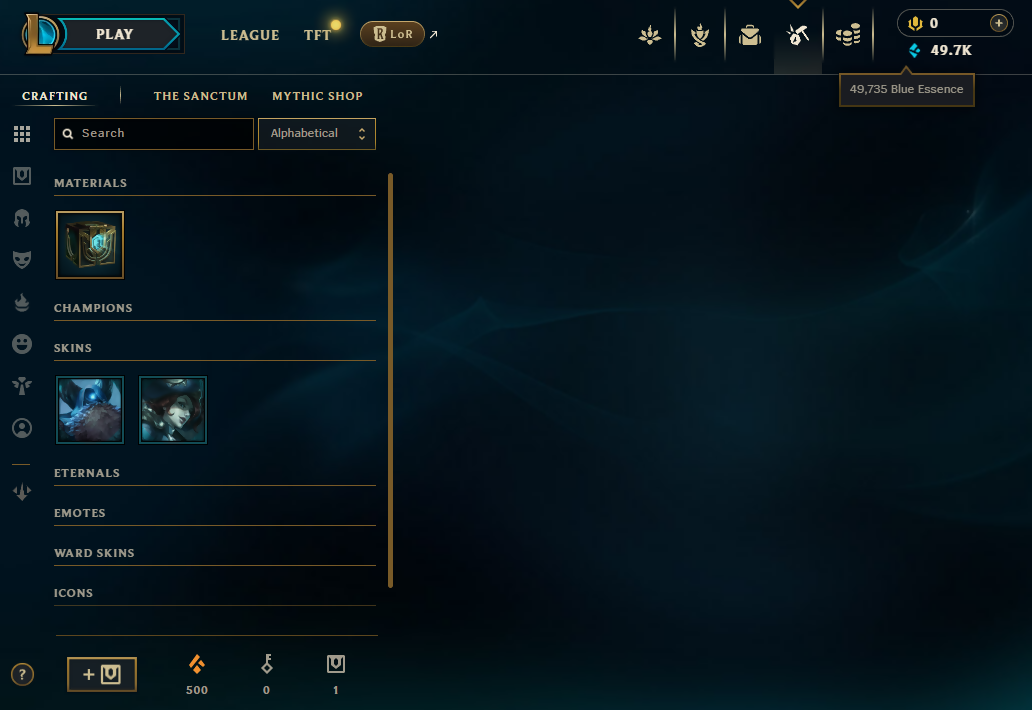This screenshot has height=710, width=1032.
Task: Open the Store coins icon
Action: (x=848, y=35)
